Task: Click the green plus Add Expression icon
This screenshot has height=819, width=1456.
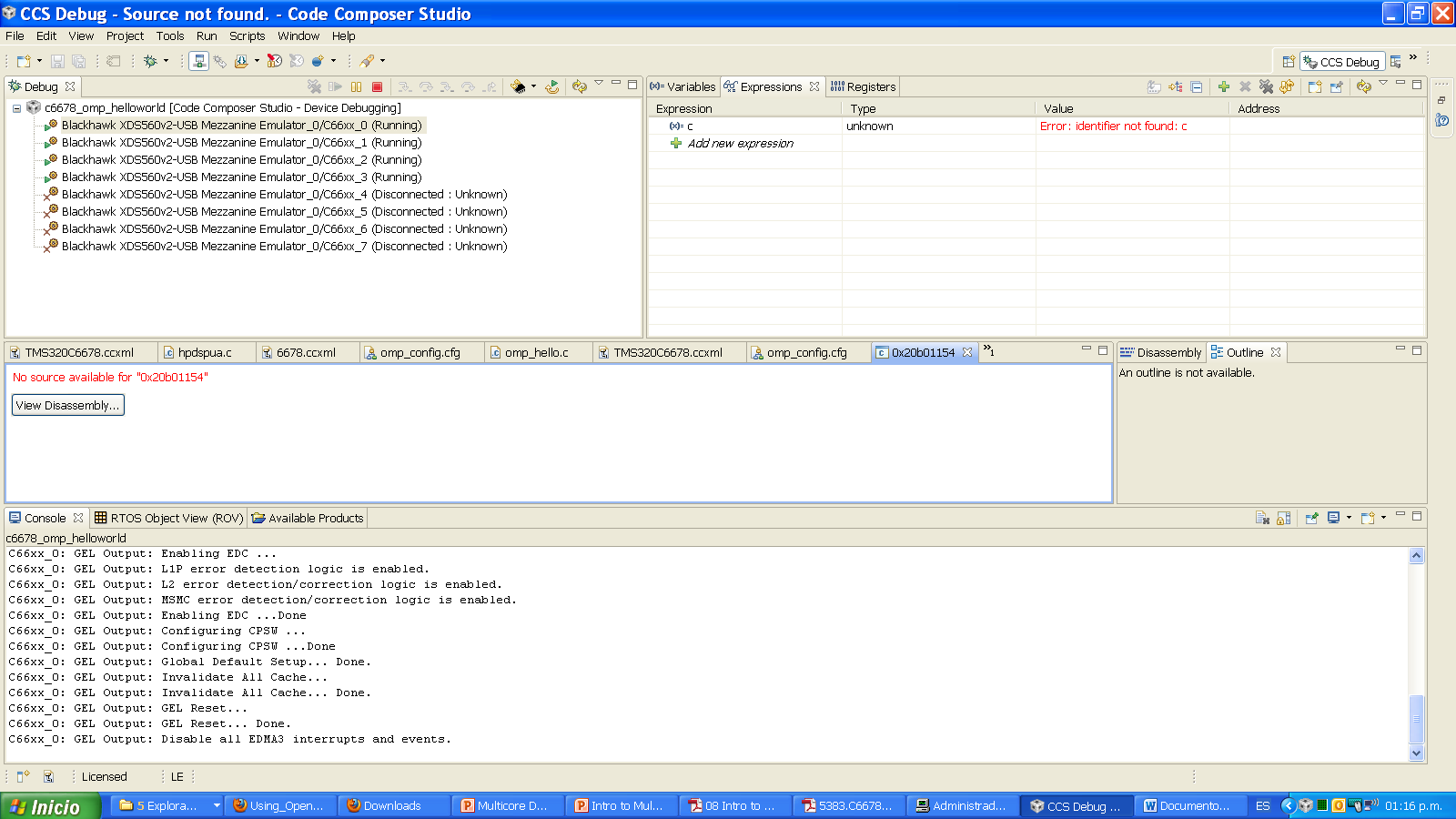Action: pyautogui.click(x=1224, y=86)
